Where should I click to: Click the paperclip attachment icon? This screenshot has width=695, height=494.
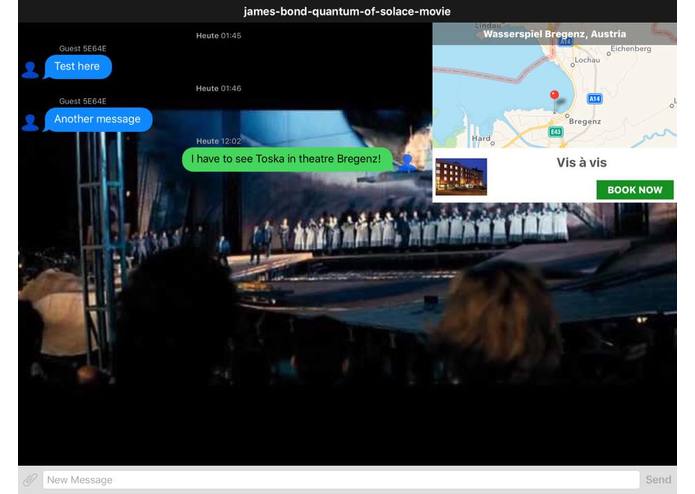30,480
